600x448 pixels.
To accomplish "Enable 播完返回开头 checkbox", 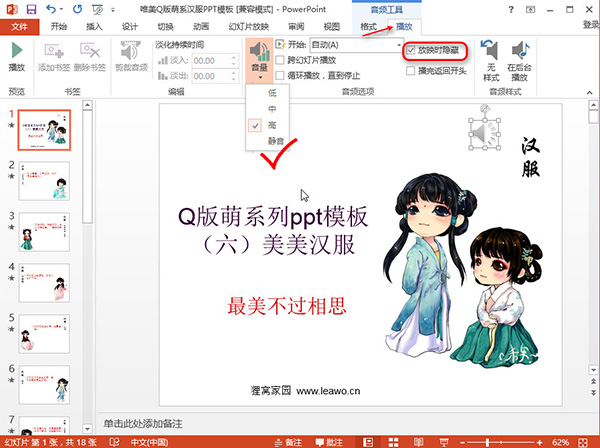I will click(x=411, y=71).
